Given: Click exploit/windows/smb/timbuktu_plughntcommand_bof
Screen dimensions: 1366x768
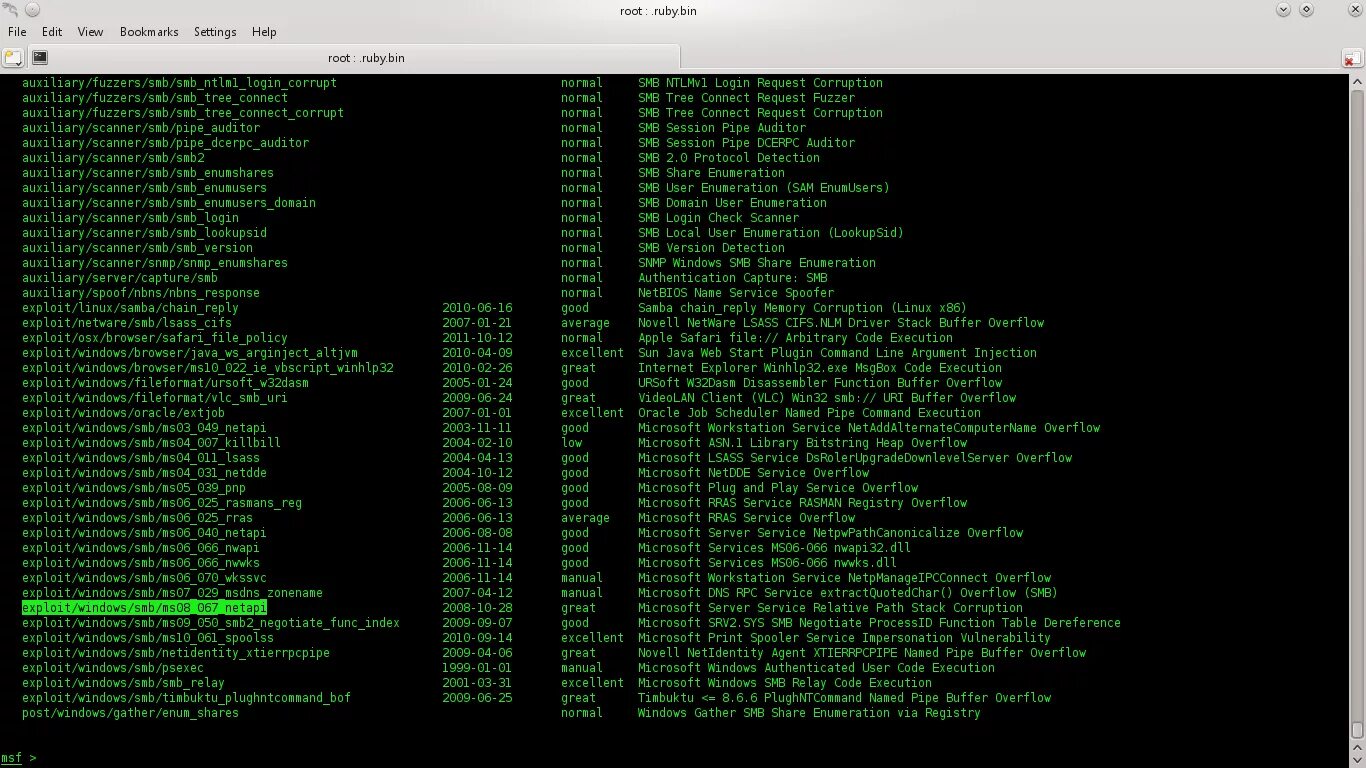Looking at the screenshot, I should 186,698.
